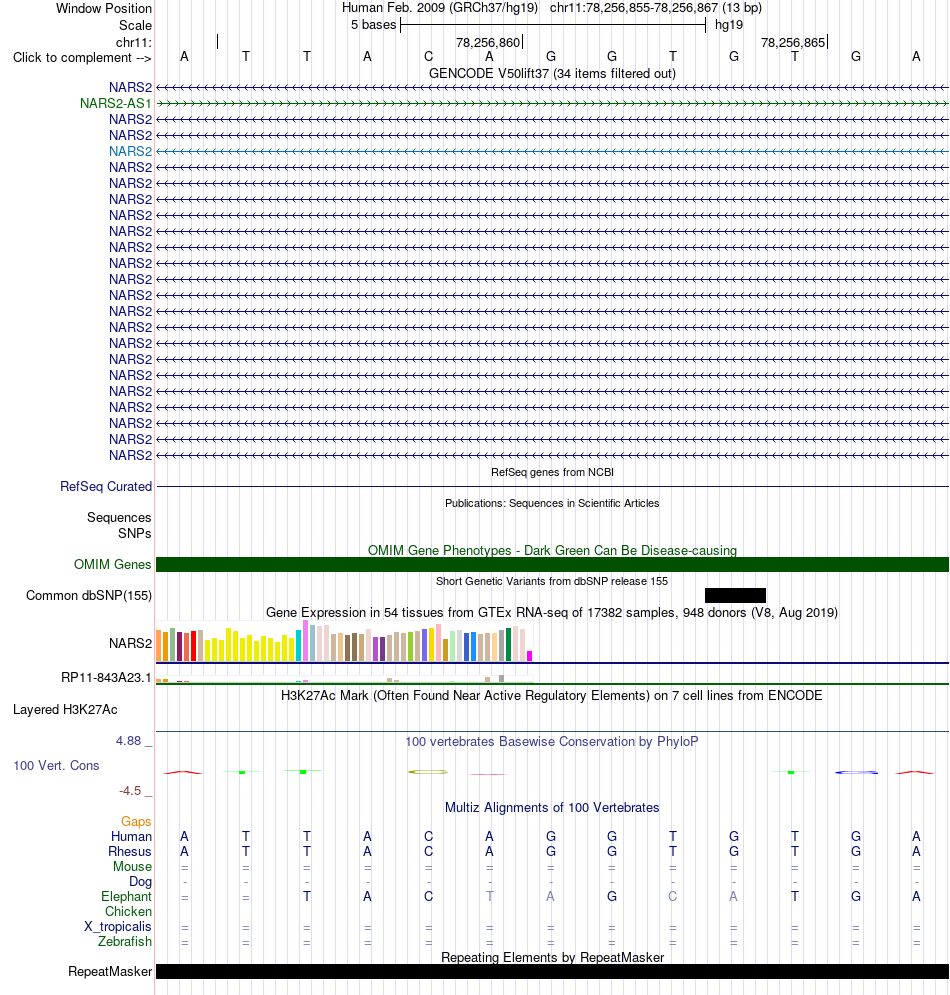The image size is (950, 995).
Task: Open the RefSeq Curated track label
Action: pos(106,487)
